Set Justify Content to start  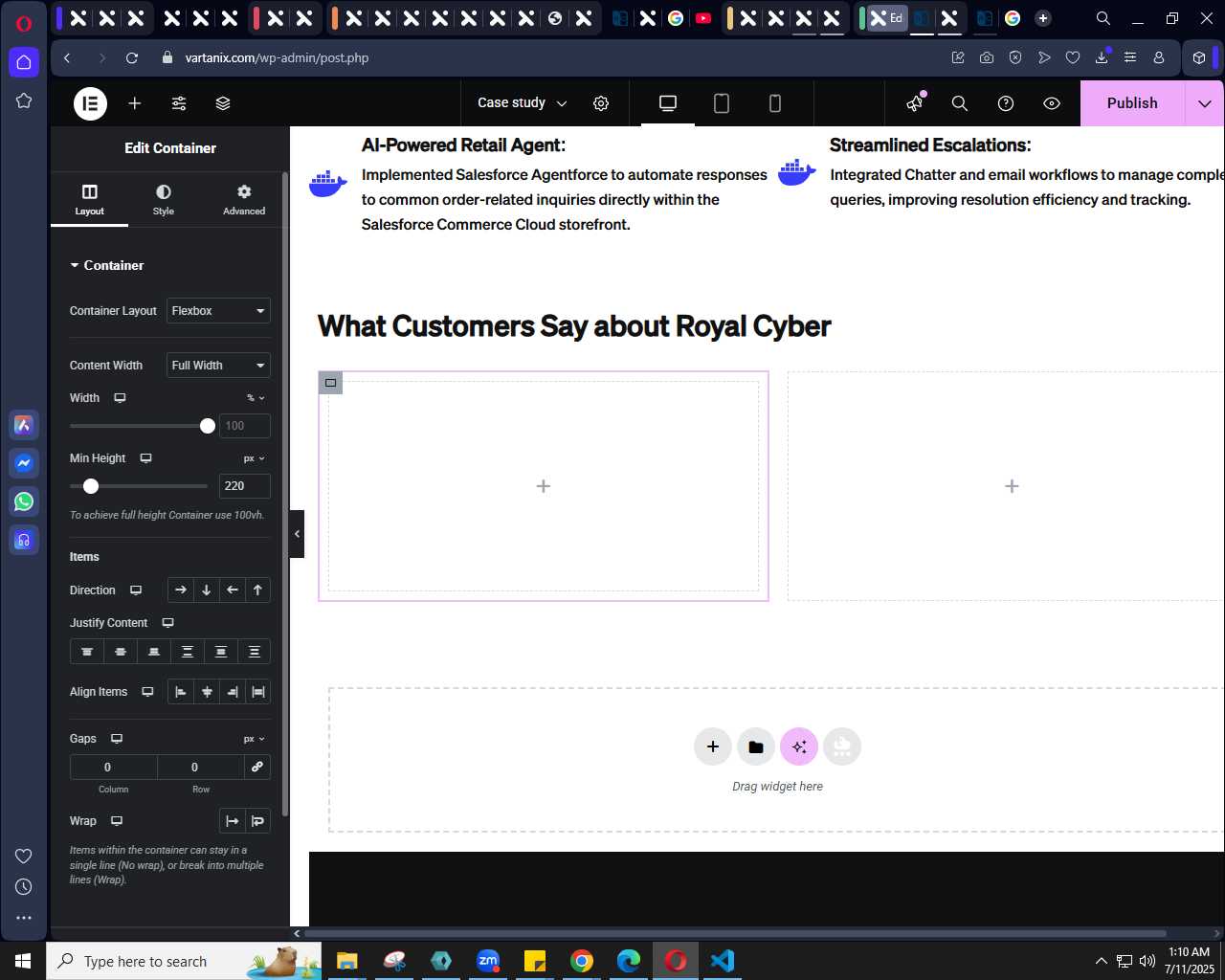tap(87, 652)
